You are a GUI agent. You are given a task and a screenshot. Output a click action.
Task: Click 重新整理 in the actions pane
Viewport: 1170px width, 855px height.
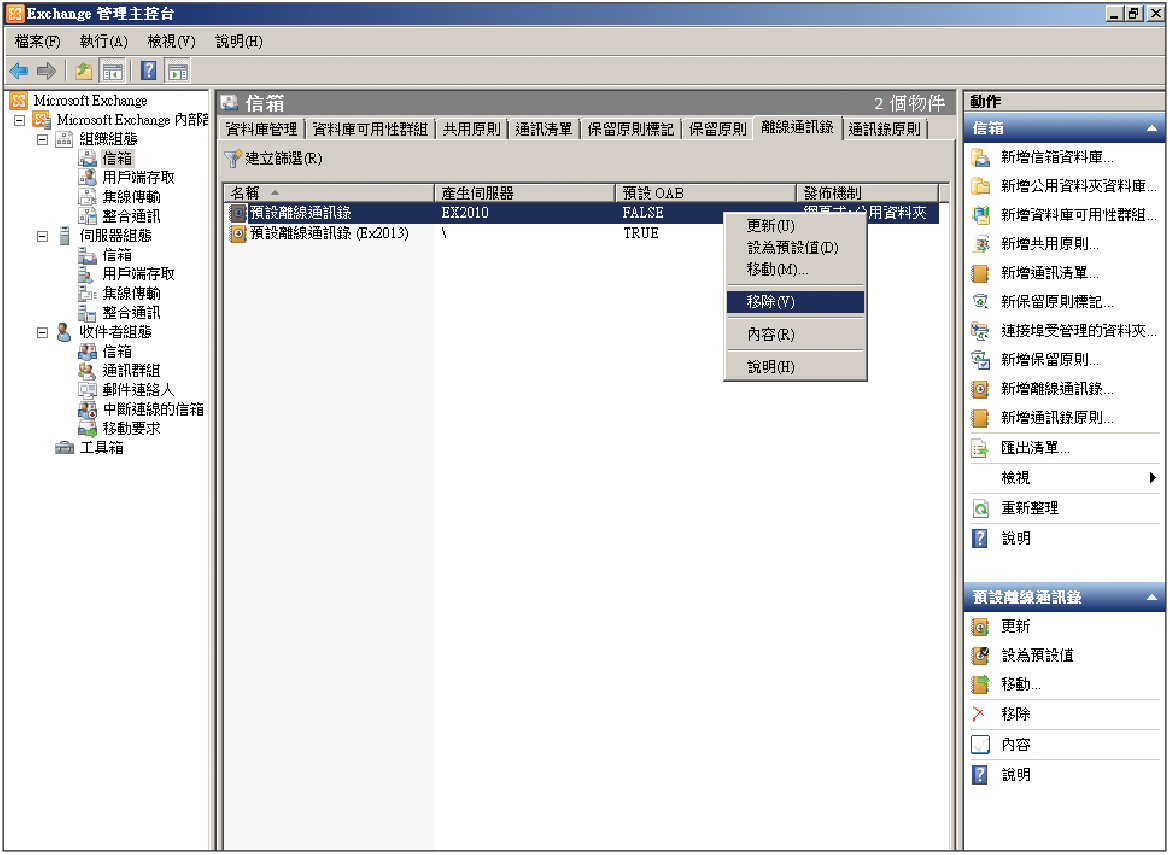1030,508
